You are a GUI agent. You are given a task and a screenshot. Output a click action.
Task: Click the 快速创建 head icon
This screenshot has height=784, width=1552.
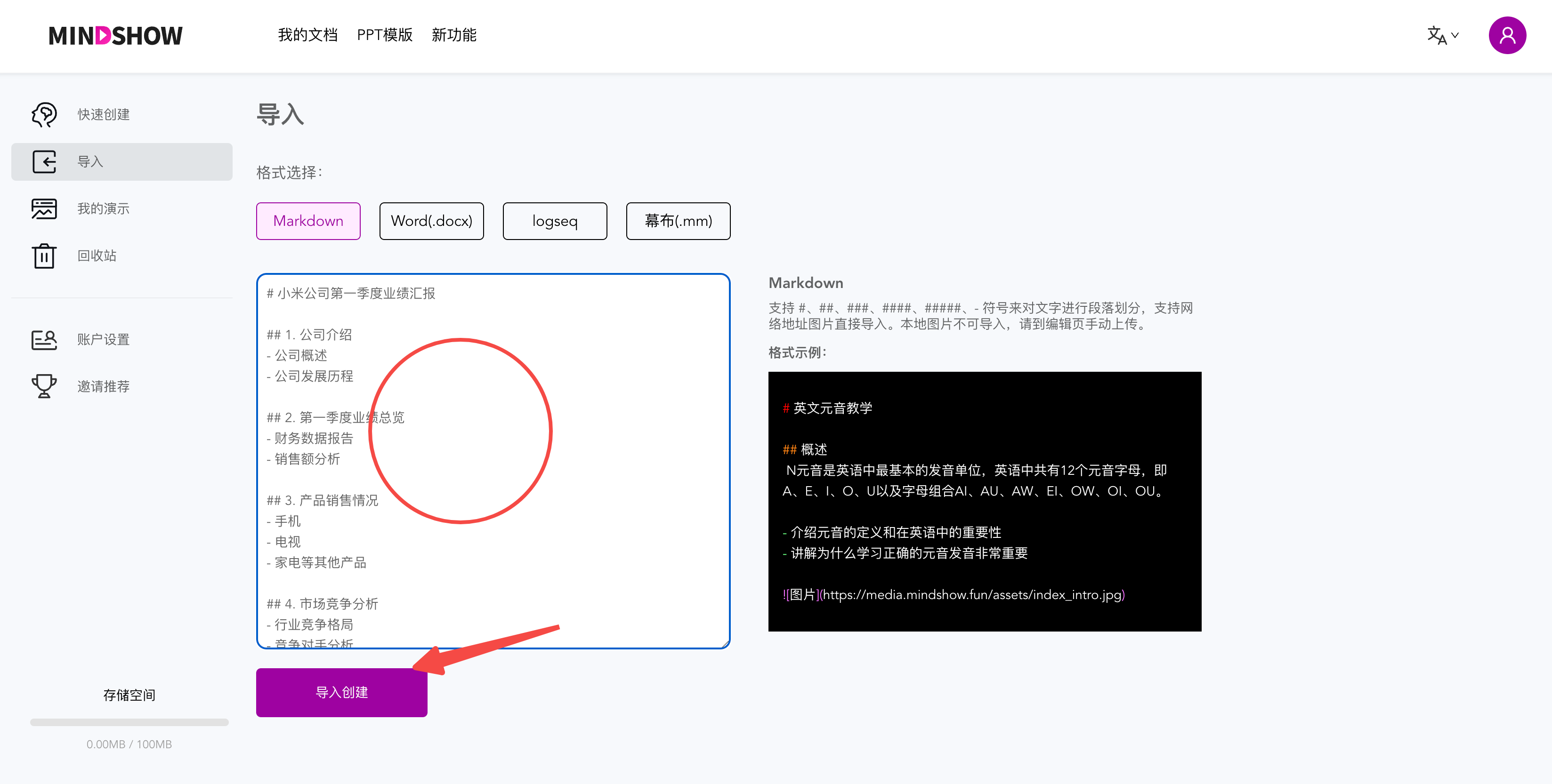coord(44,114)
